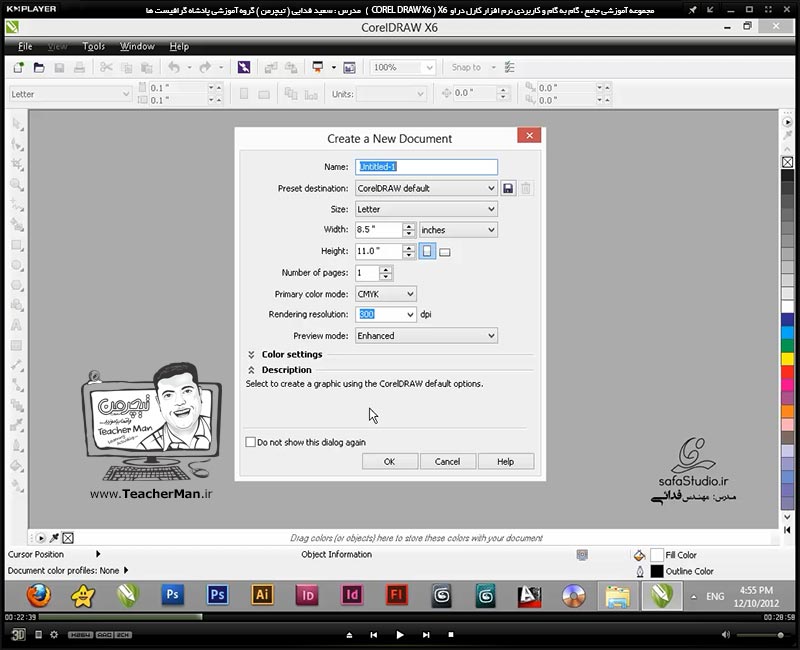Select landscape page orientation
Screen dimensions: 800x650
tap(445, 252)
